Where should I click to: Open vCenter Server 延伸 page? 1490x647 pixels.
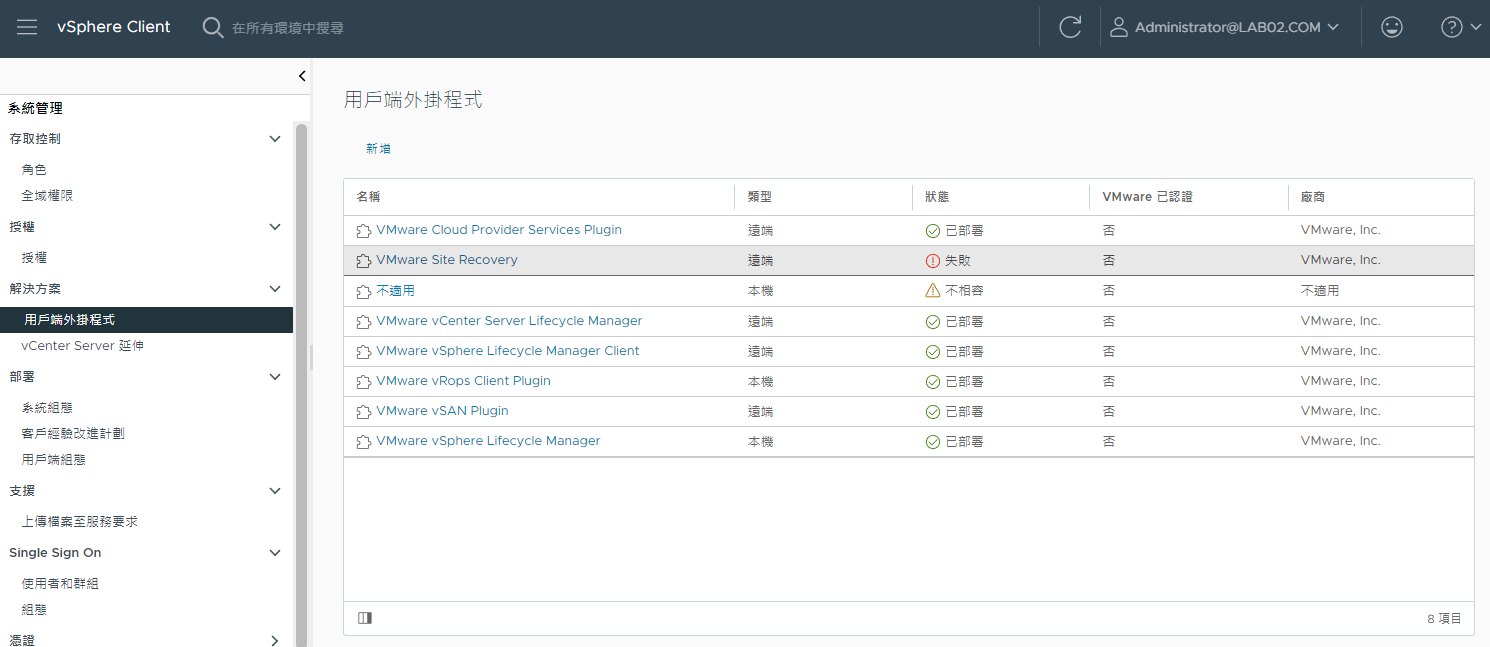(x=83, y=346)
